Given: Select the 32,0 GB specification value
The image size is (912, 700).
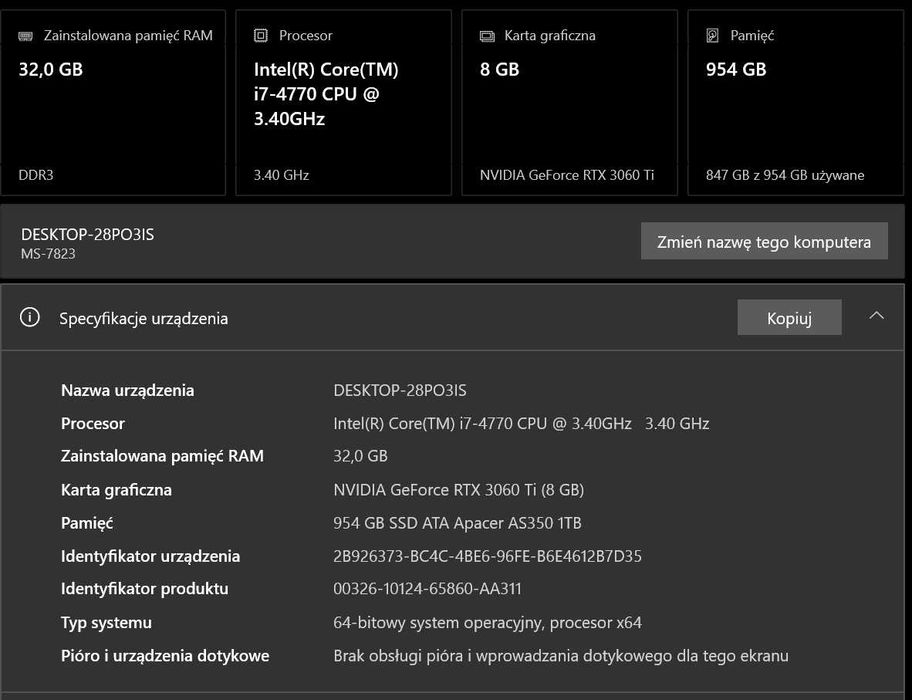Looking at the screenshot, I should 361,456.
